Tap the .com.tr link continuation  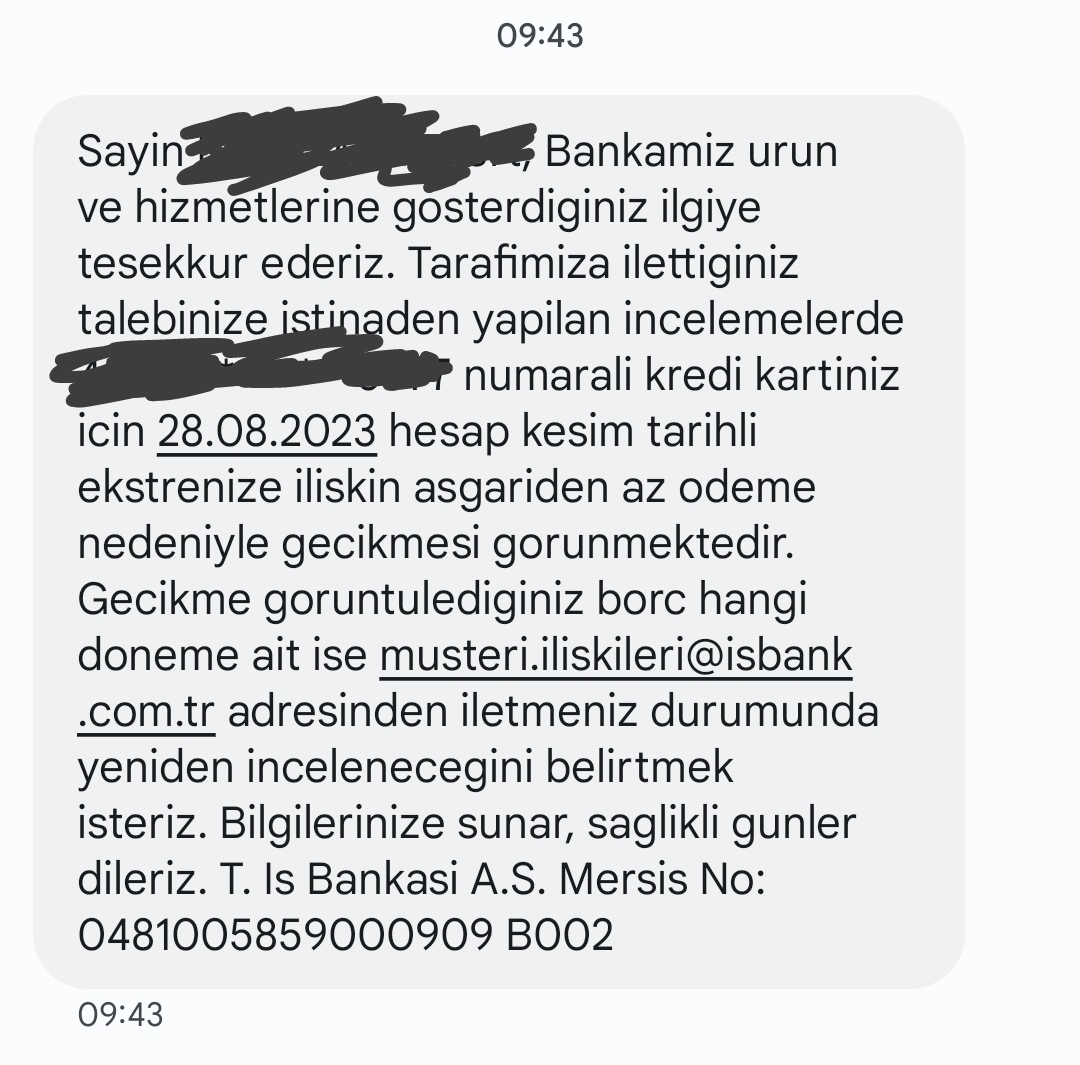(x=146, y=712)
